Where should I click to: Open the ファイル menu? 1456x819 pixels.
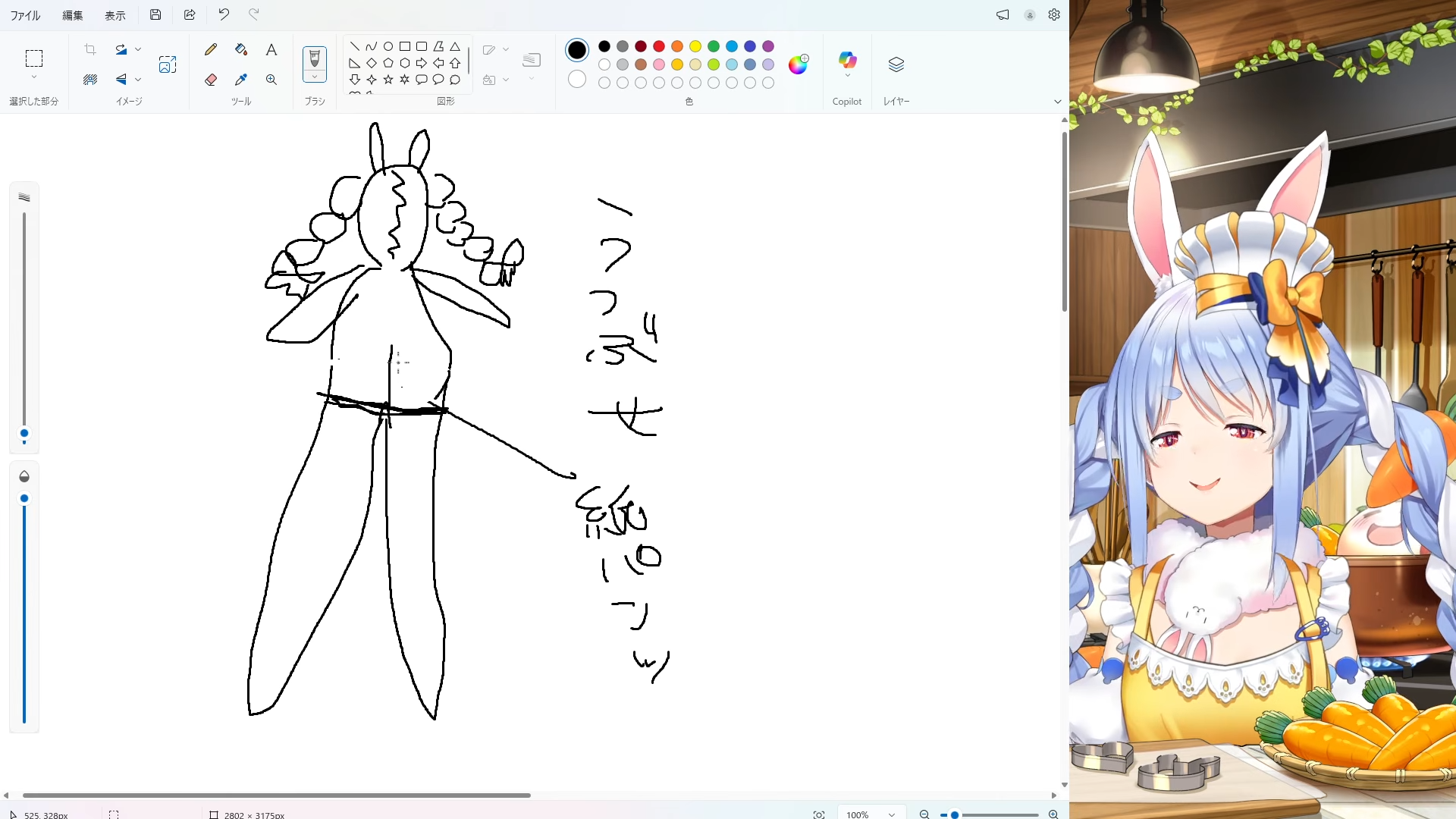[x=25, y=15]
